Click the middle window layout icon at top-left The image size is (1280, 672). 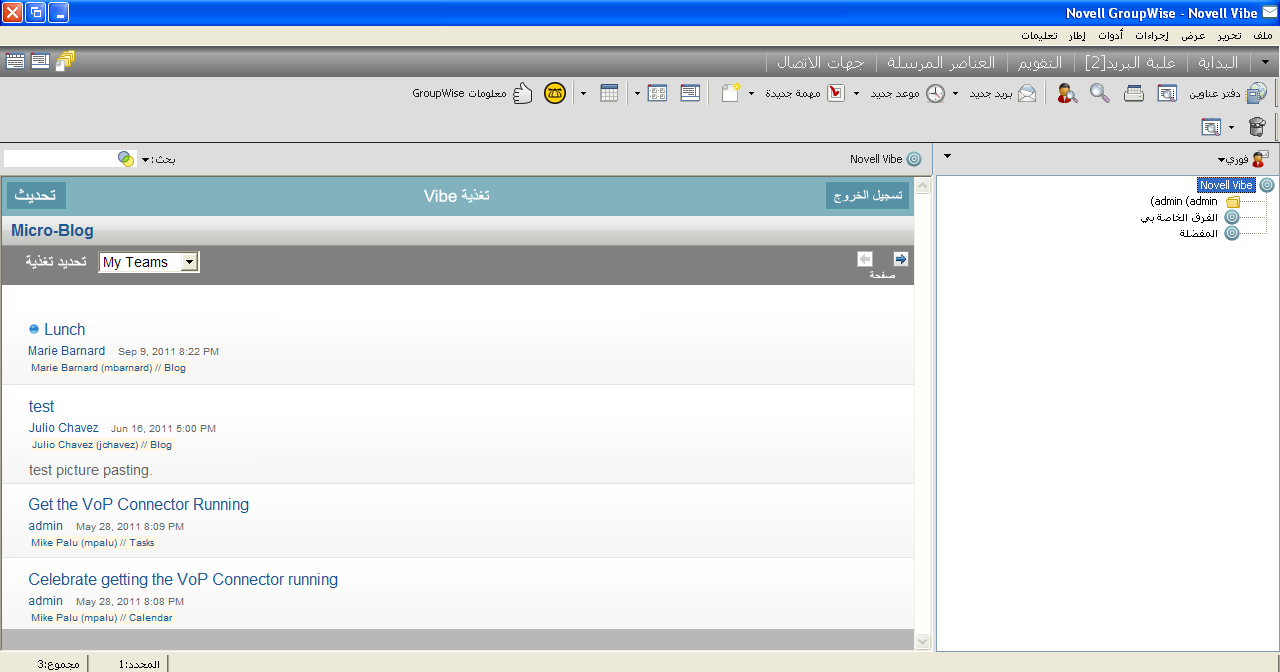pyautogui.click(x=40, y=60)
